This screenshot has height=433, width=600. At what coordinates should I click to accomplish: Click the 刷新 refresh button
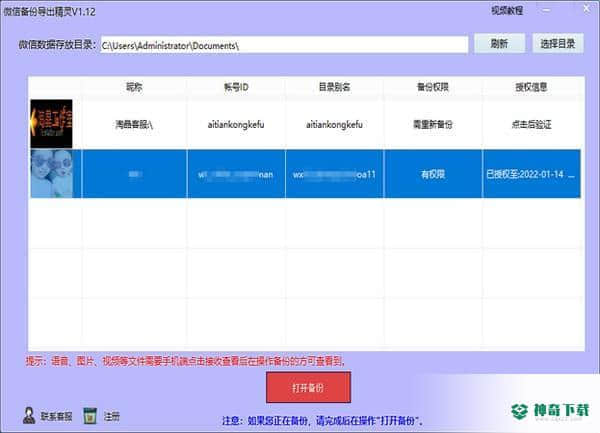coord(499,43)
